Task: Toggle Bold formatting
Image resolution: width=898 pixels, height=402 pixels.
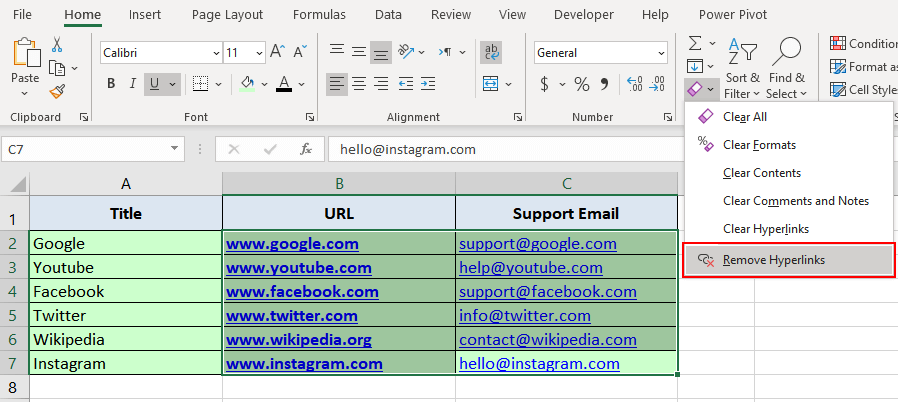Action: click(x=111, y=84)
